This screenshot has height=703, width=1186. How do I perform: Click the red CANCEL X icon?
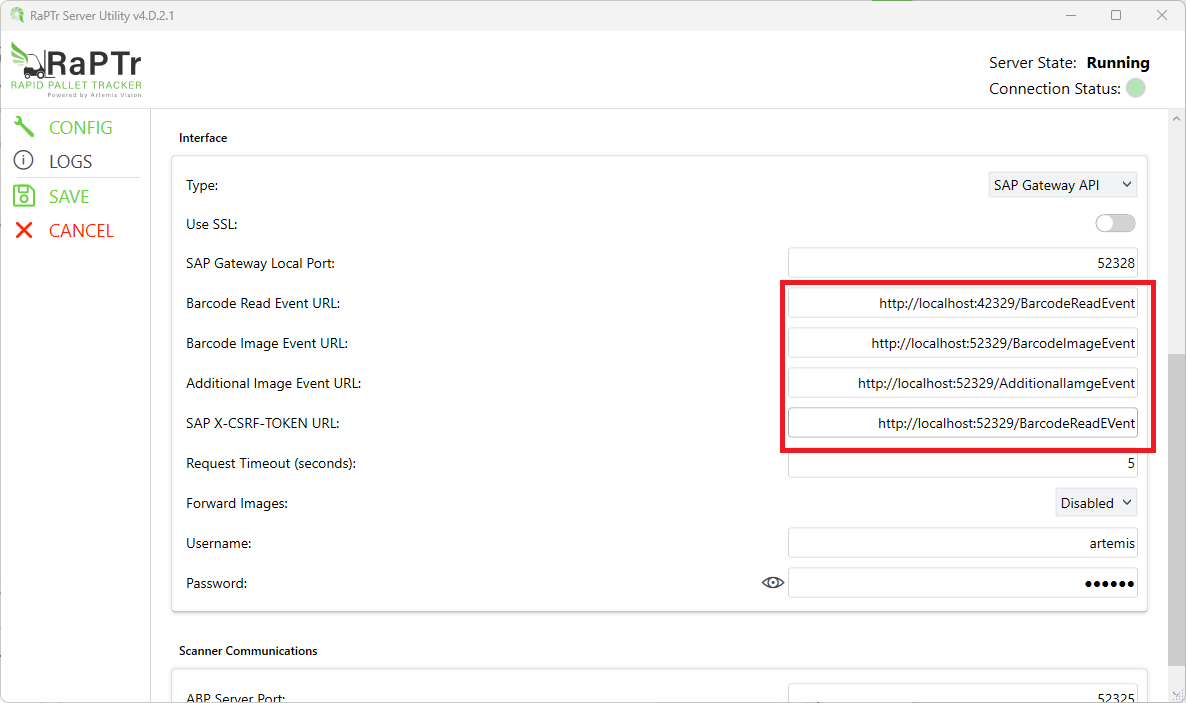[x=24, y=231]
